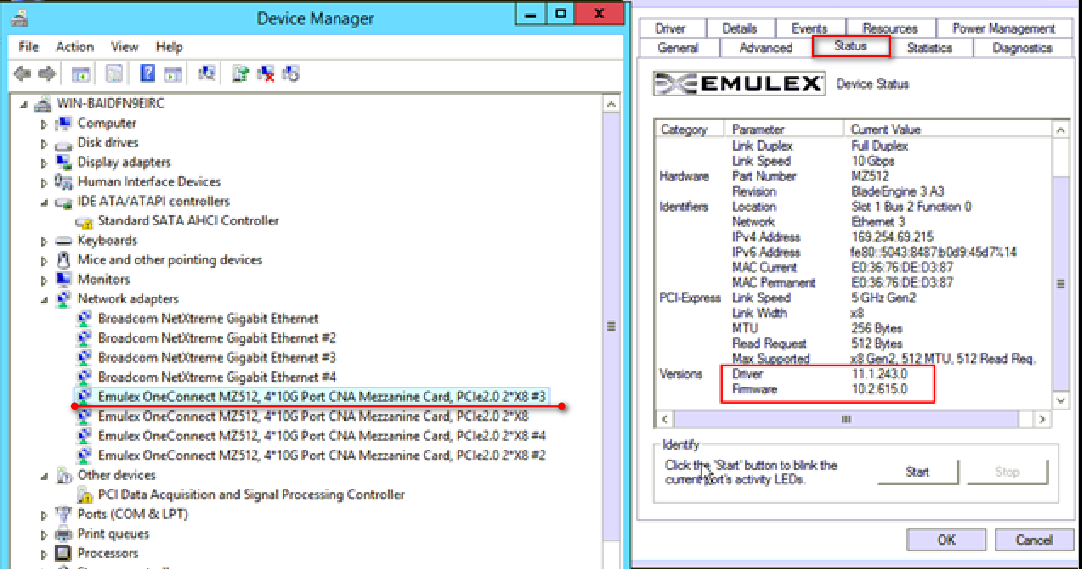Screen dimensions: 1082x569
Task: Collapse the WIN-BAIDFN9EIRC root node
Action: [x=24, y=104]
